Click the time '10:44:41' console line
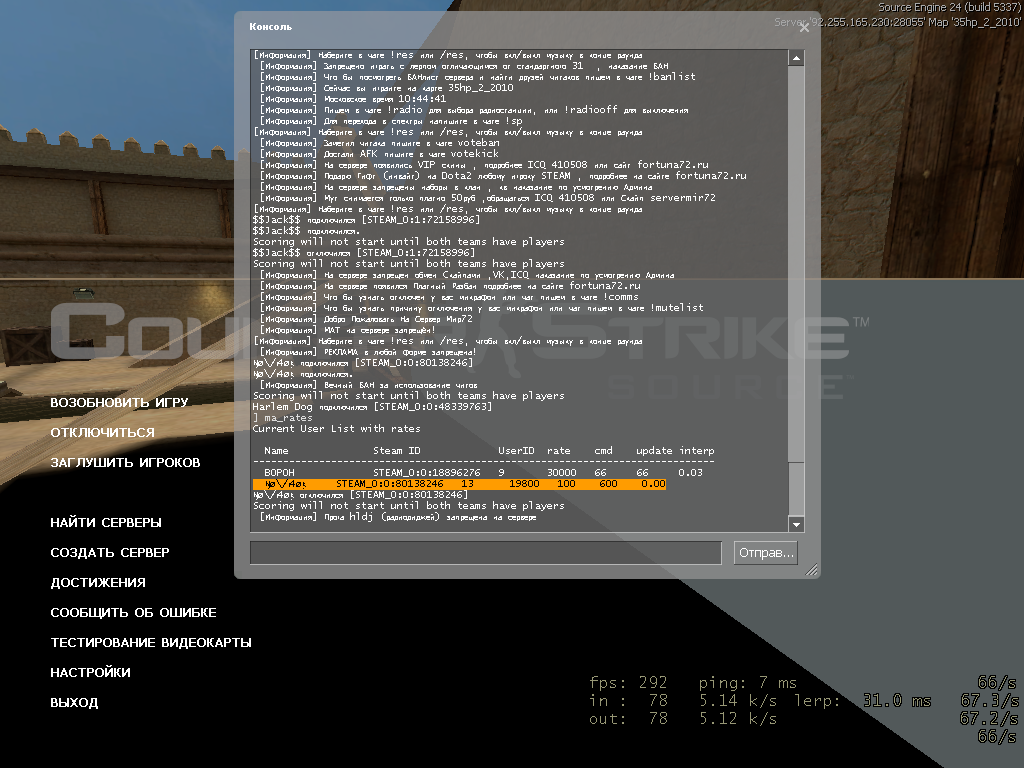The image size is (1024, 768). click(x=353, y=99)
